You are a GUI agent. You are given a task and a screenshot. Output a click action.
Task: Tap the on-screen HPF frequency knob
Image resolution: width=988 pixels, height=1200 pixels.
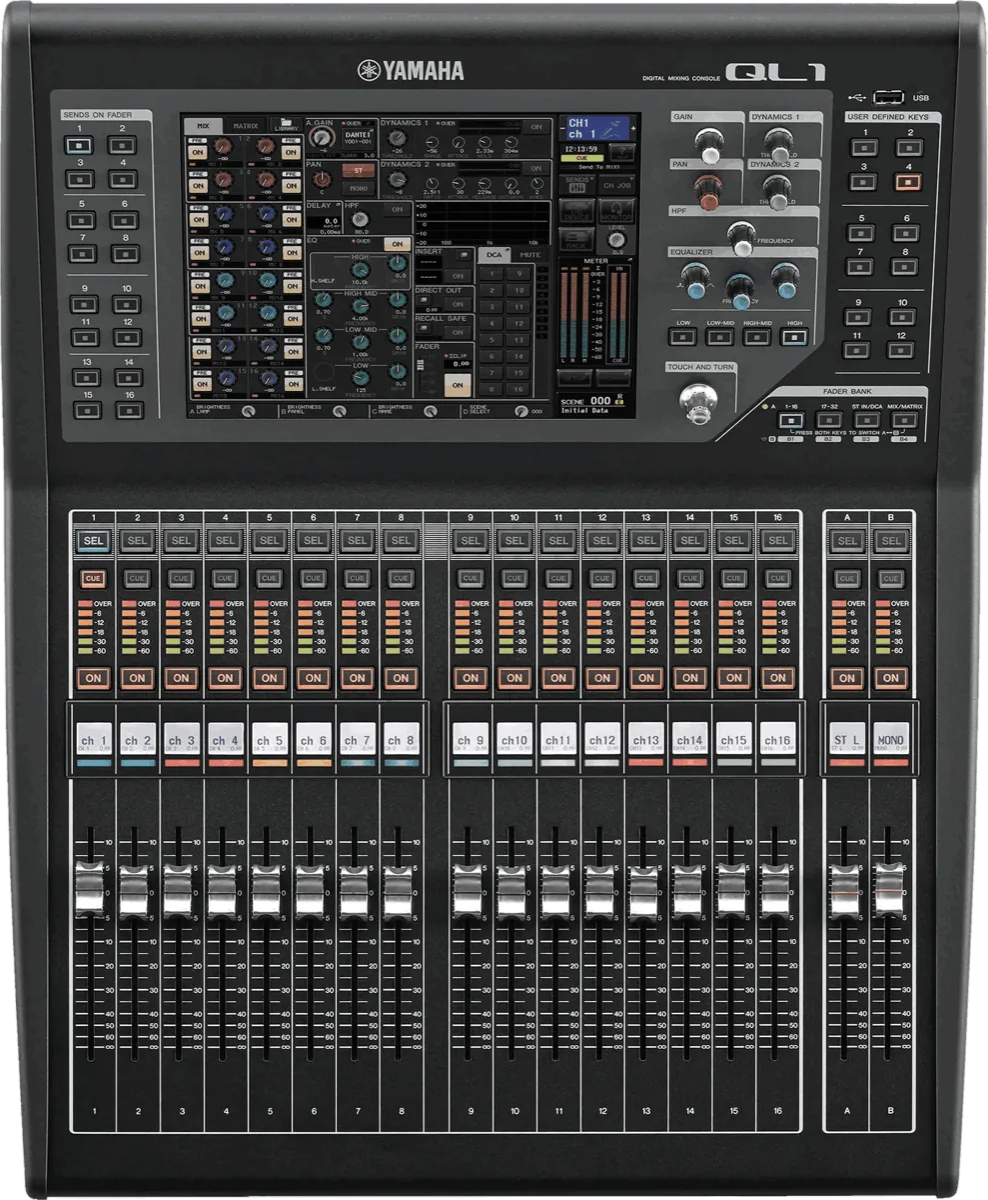360,220
